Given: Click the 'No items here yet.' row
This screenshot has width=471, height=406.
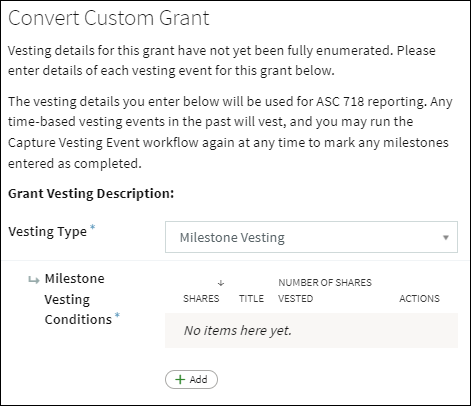Looking at the screenshot, I should coord(311,330).
